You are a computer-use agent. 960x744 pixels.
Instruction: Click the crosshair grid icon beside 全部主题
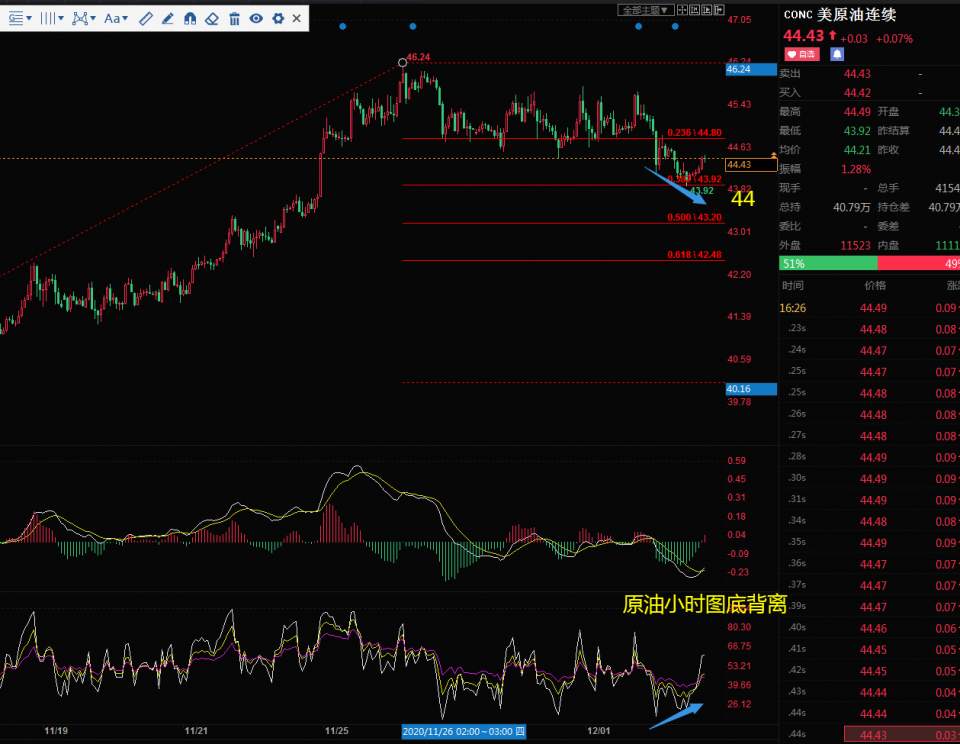[x=682, y=10]
